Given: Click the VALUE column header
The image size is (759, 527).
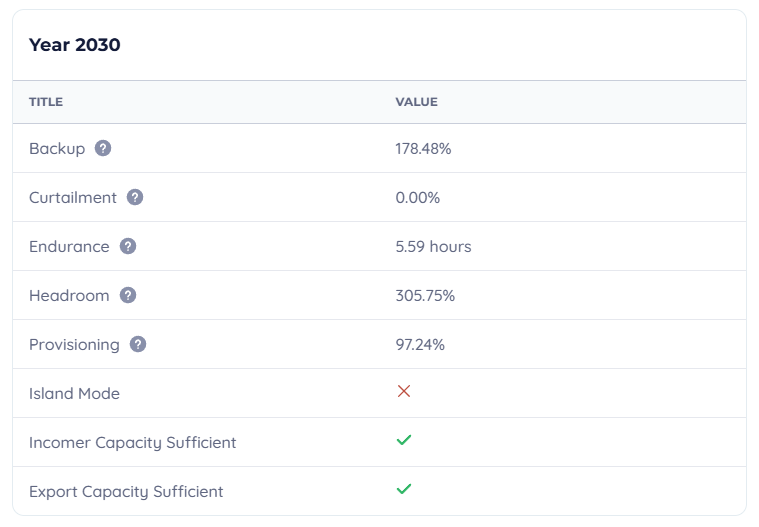Looking at the screenshot, I should coord(416,102).
